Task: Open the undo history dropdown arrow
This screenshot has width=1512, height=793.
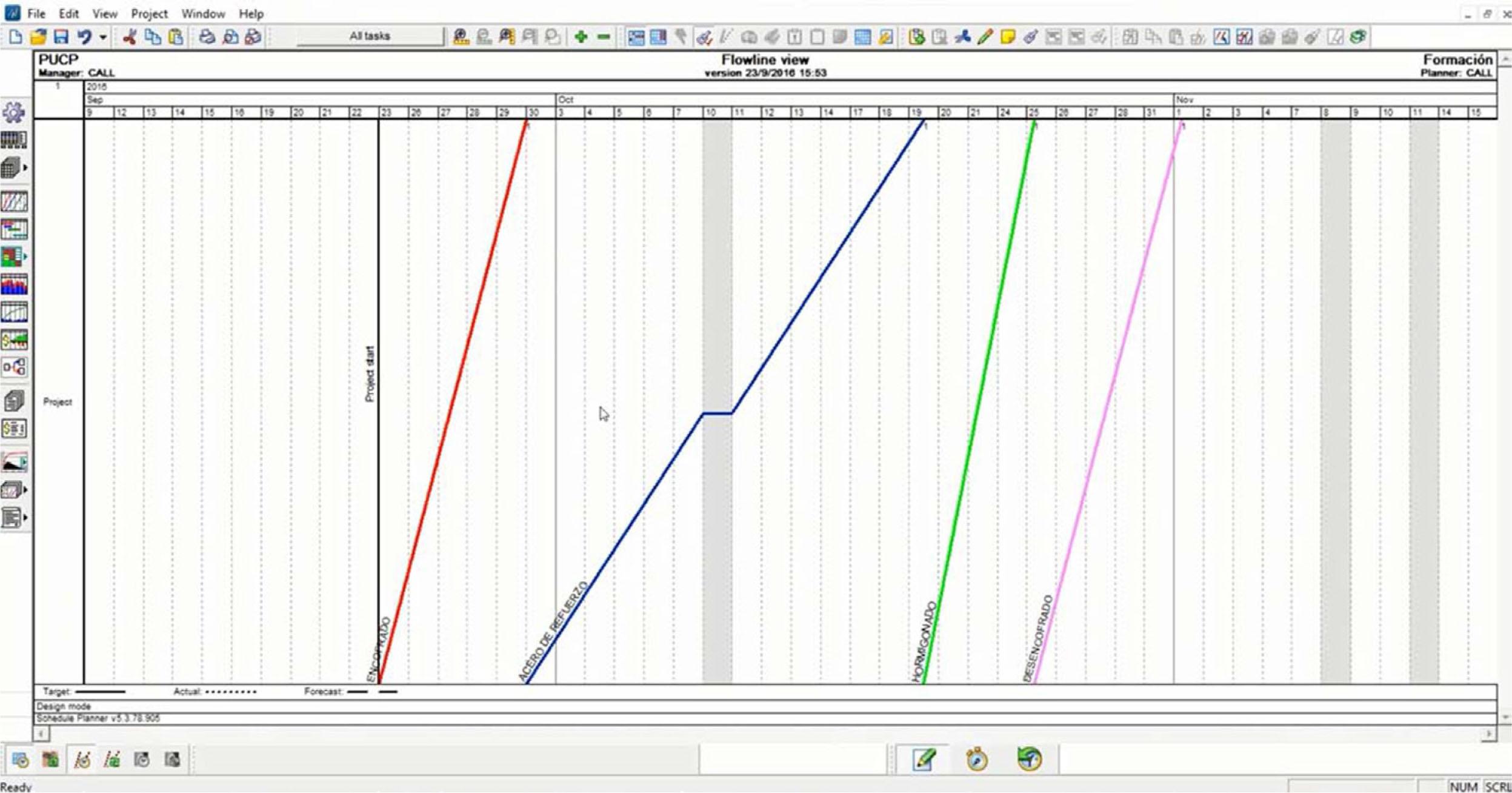Action: (103, 37)
